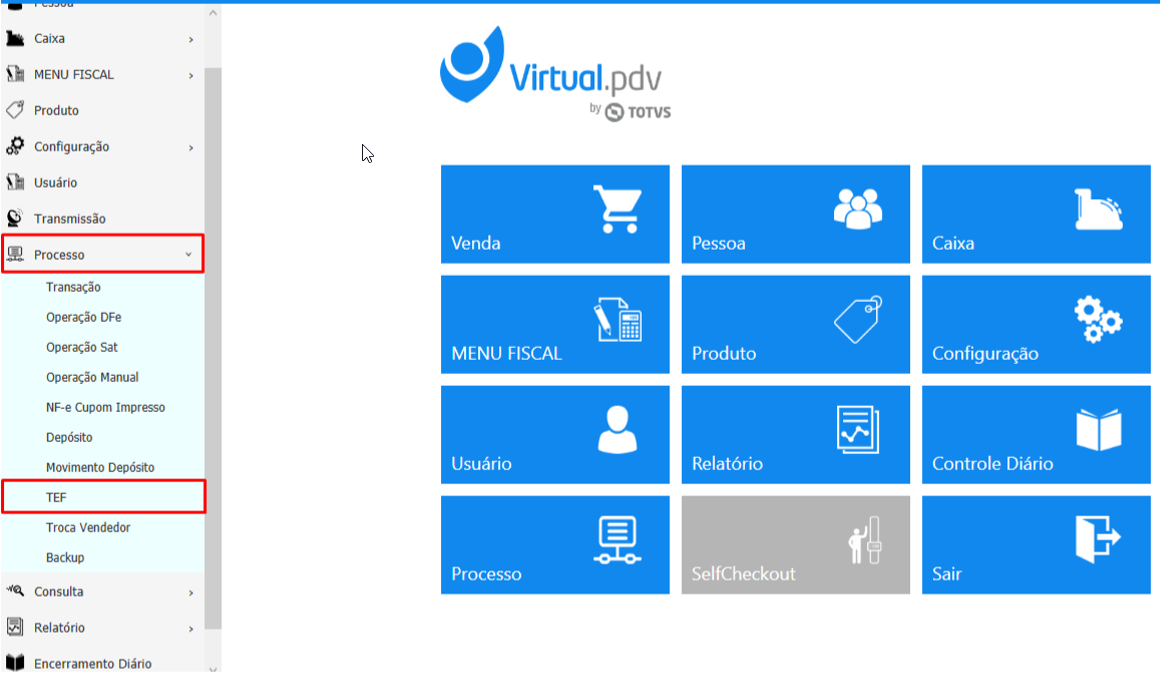1164x679 pixels.
Task: Expand the Consulta submenu arrow
Action: tap(191, 593)
